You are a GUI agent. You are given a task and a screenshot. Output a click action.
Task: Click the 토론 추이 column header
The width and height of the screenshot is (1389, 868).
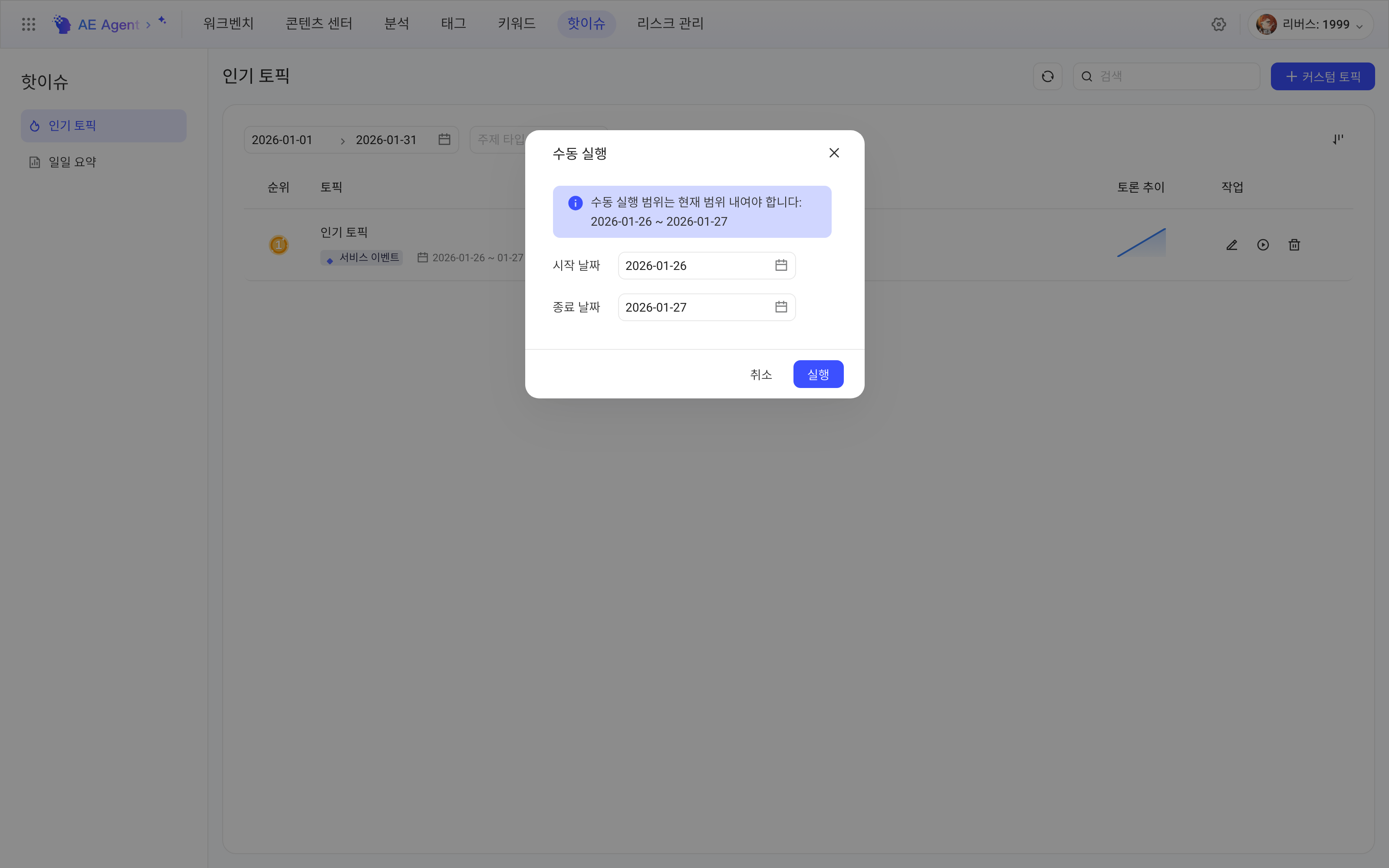[x=1140, y=187]
